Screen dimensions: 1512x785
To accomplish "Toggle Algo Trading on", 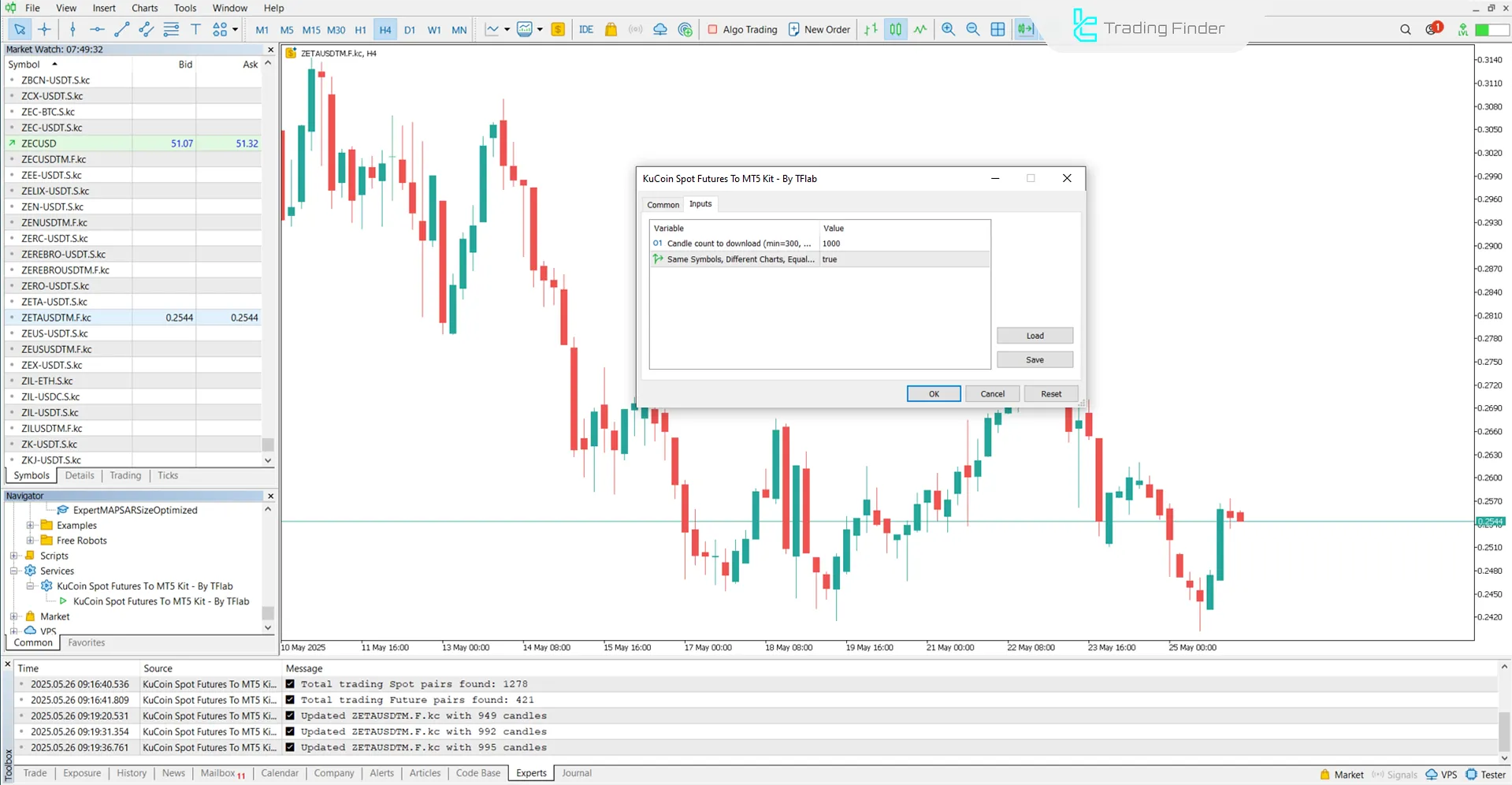I will click(x=741, y=29).
